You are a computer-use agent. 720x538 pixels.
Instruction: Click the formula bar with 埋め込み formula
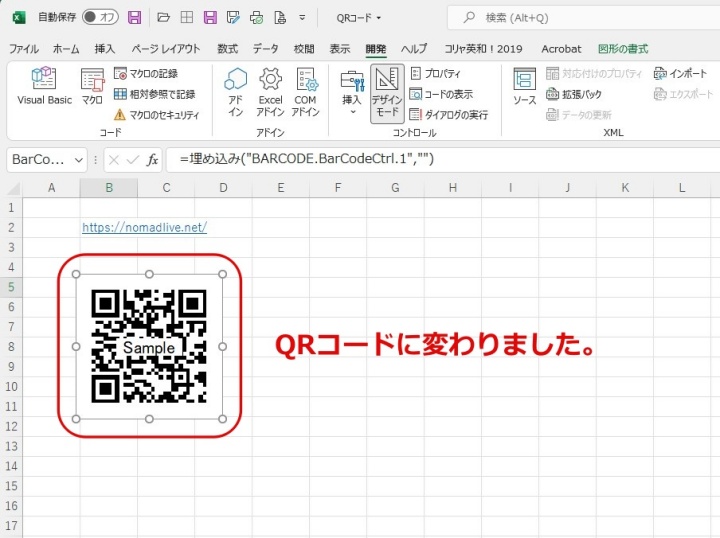(x=443, y=159)
